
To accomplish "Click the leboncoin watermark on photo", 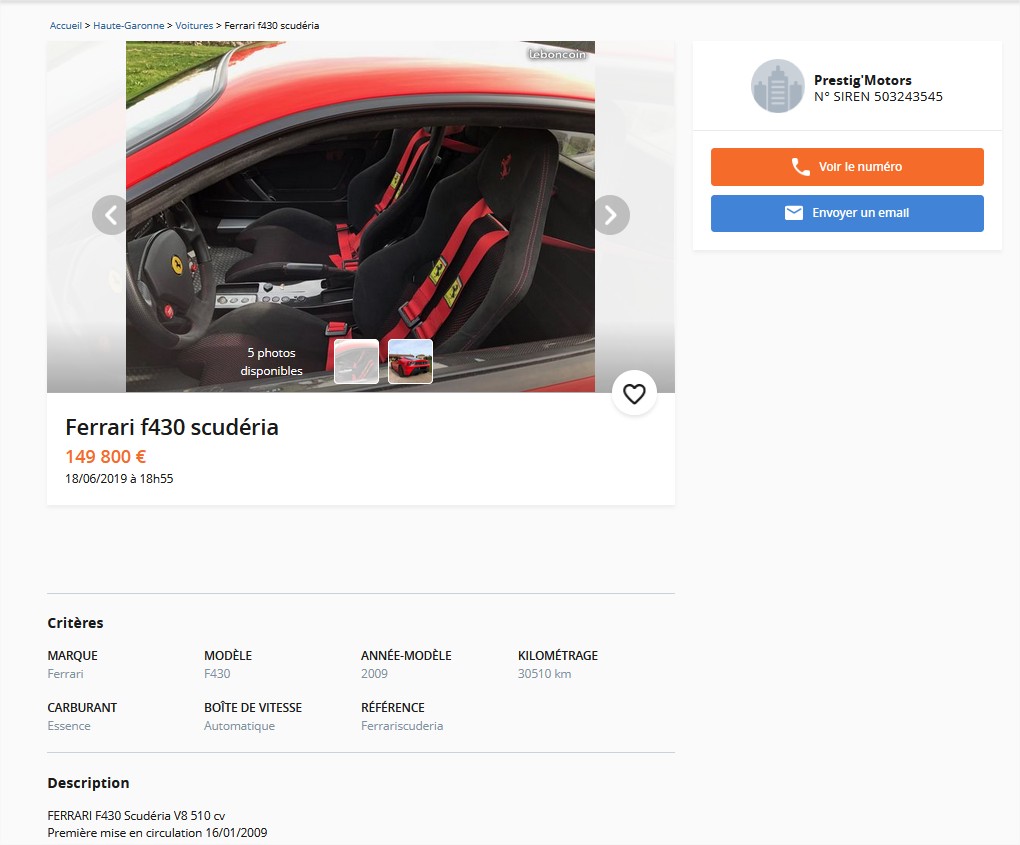I will 557,54.
